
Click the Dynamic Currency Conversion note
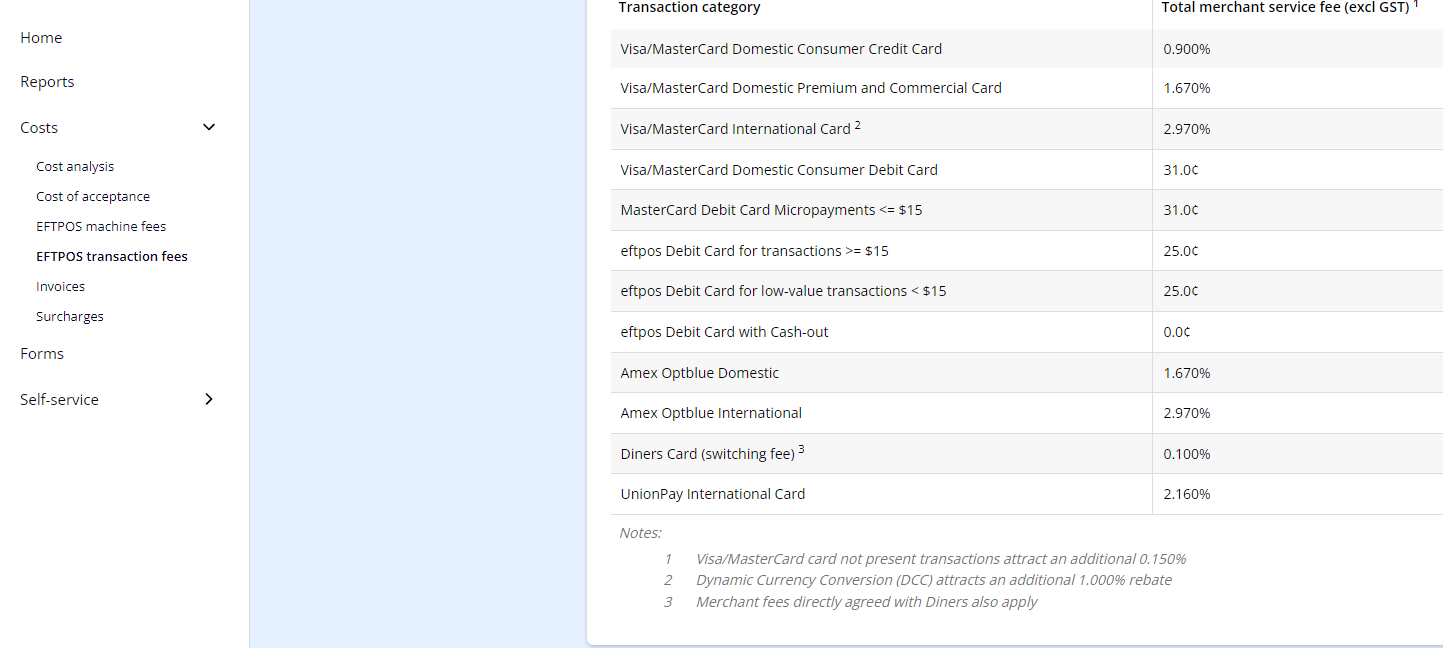coord(934,580)
